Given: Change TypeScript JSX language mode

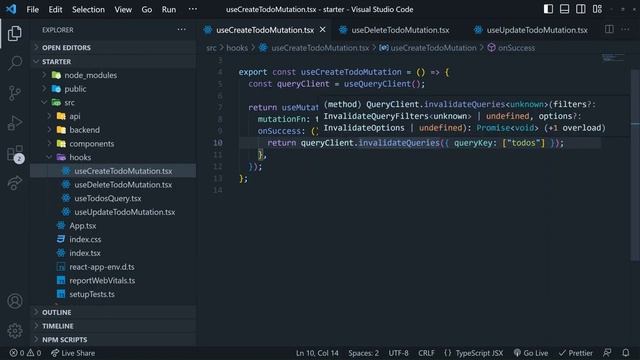Looking at the screenshot, I should coord(479,353).
